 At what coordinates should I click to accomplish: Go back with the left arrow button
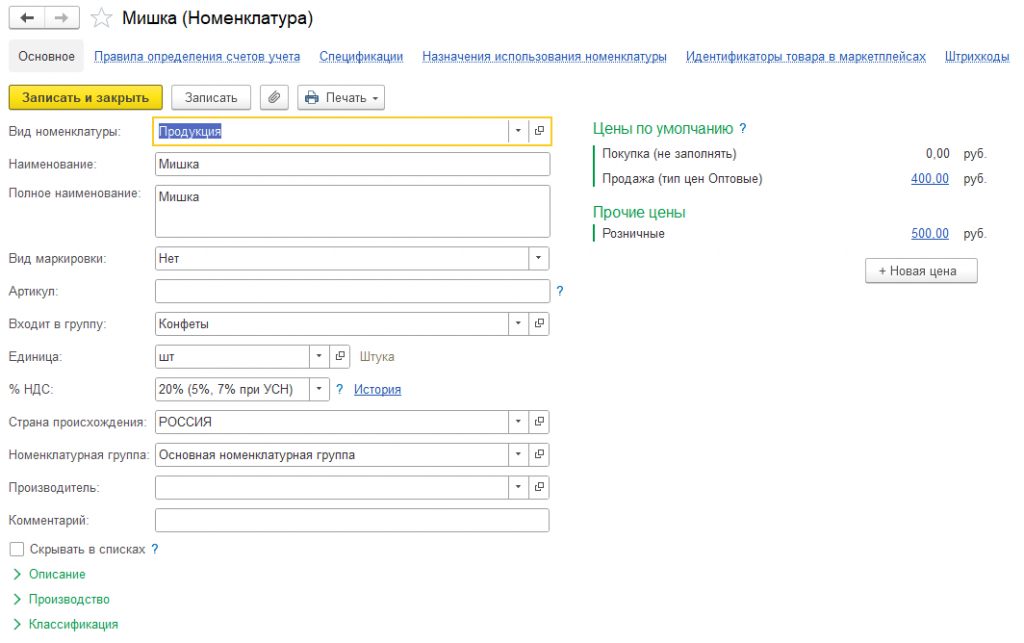click(27, 18)
